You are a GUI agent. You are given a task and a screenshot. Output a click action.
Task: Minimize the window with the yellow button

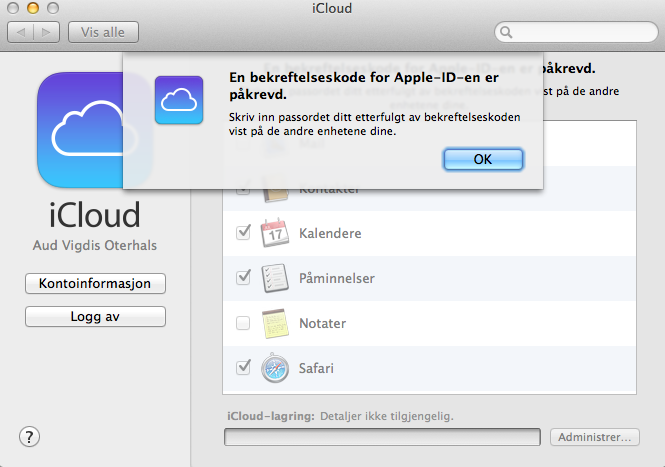pyautogui.click(x=33, y=8)
